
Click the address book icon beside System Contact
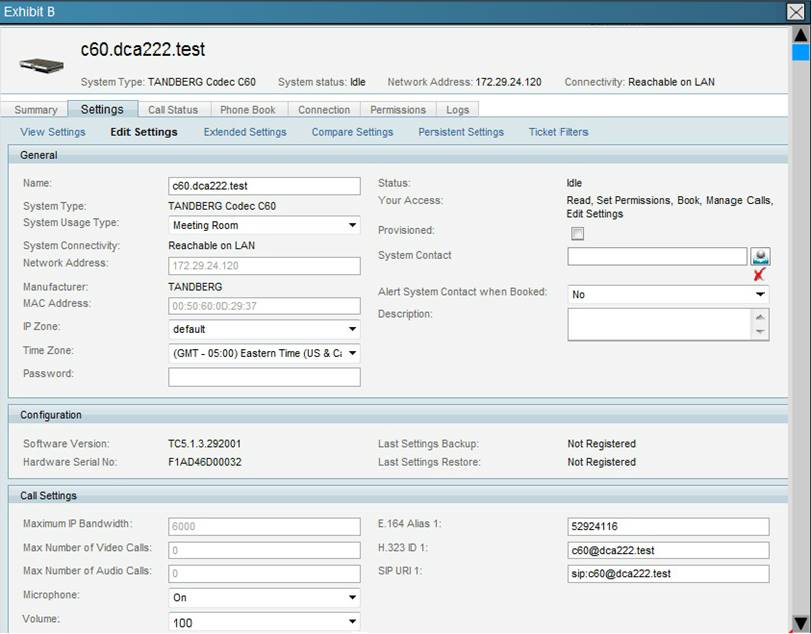[x=760, y=256]
